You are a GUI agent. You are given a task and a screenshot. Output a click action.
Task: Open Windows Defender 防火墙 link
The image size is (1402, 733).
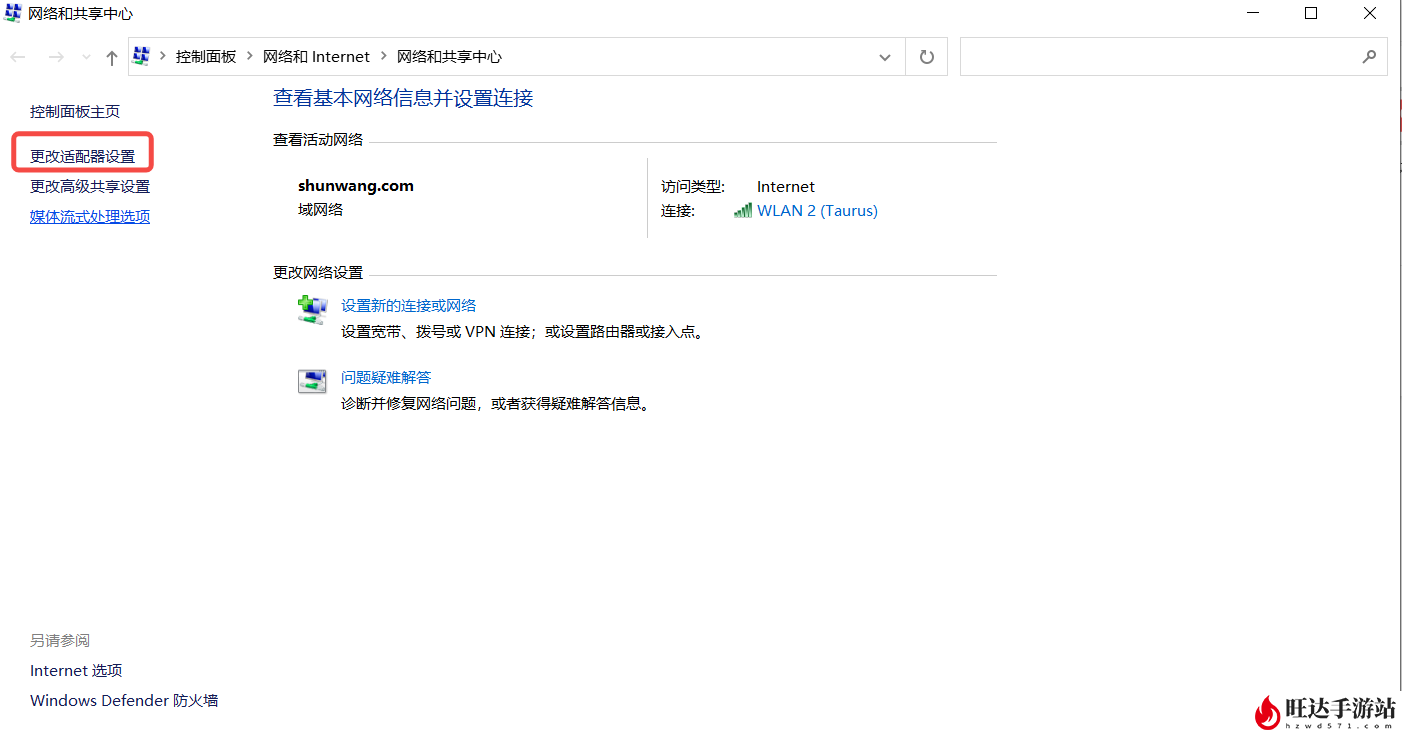point(124,700)
